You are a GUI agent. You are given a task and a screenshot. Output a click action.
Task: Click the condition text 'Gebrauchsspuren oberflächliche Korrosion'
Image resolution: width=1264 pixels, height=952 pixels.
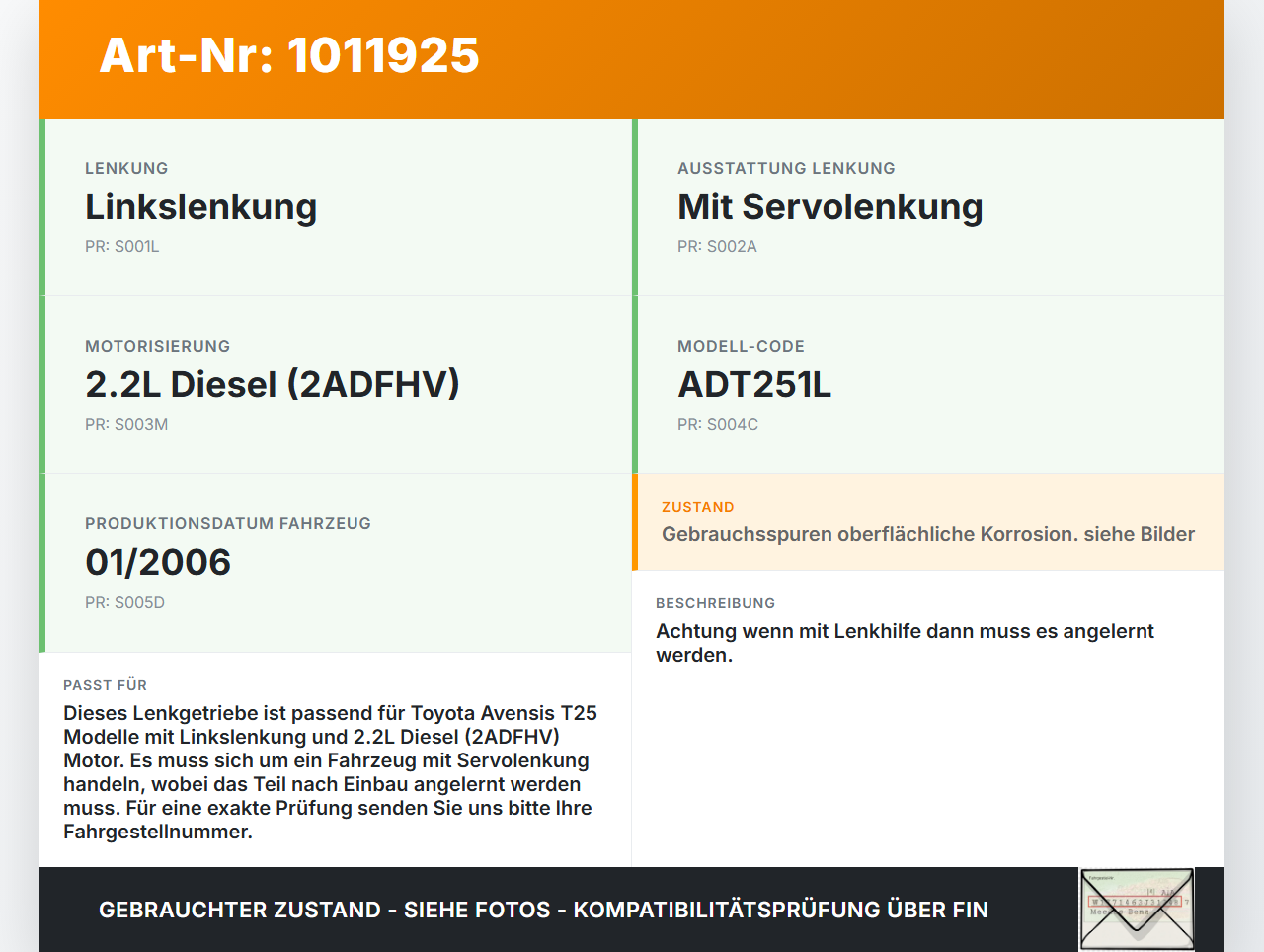(x=869, y=534)
